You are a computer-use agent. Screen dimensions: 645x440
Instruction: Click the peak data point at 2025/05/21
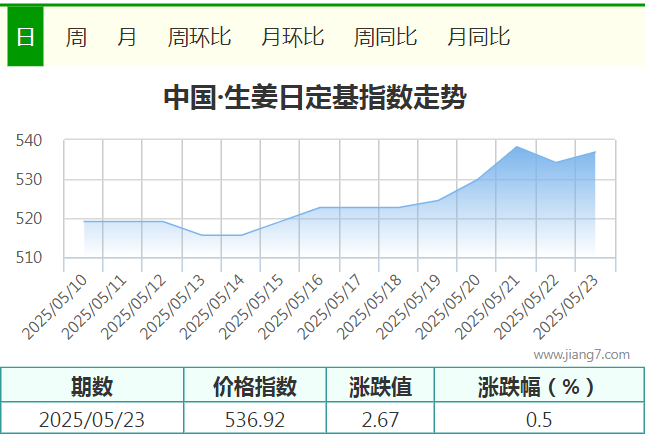click(516, 147)
